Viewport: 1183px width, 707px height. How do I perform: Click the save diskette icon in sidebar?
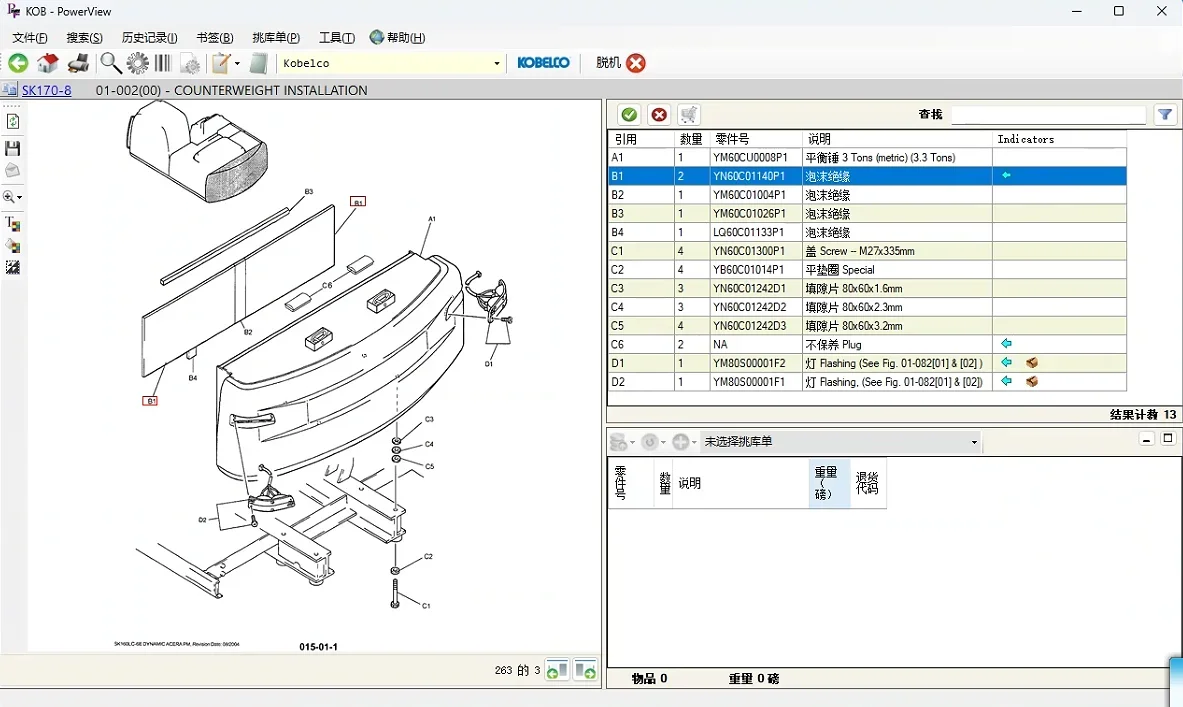click(x=13, y=148)
